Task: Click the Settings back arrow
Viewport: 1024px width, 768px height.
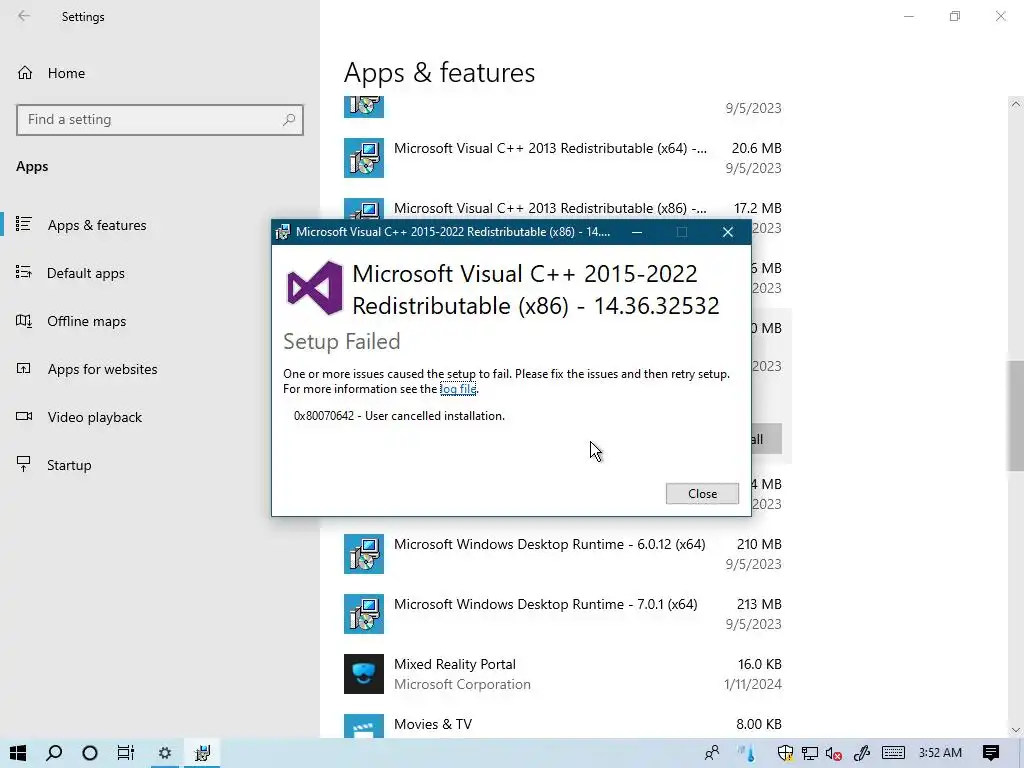Action: pyautogui.click(x=24, y=16)
